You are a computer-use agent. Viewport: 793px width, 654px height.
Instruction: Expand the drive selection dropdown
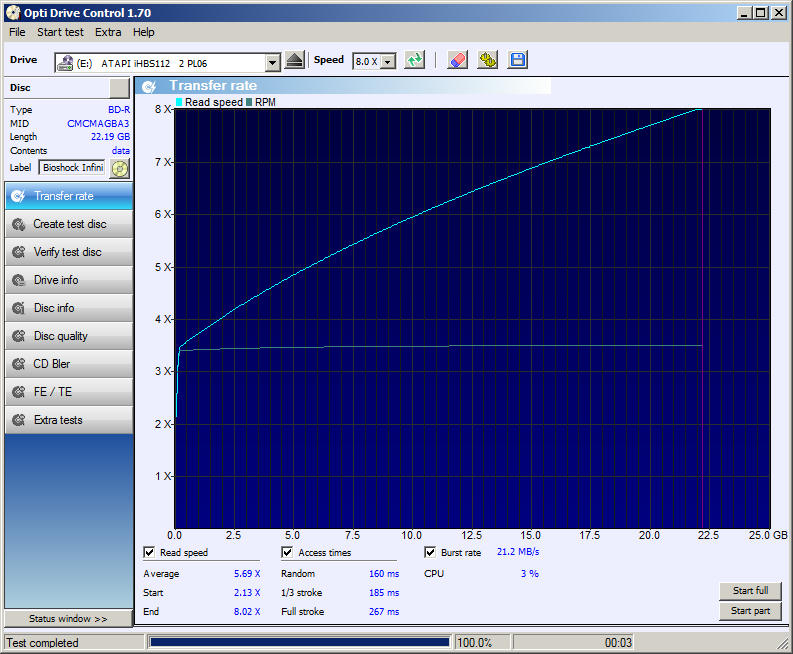(x=273, y=63)
